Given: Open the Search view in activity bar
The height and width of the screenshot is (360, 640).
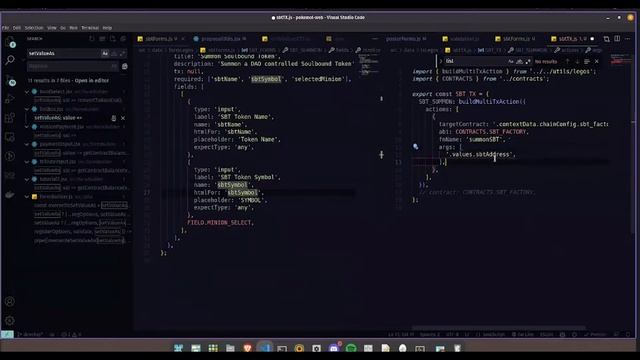Looking at the screenshot, I should 10,60.
